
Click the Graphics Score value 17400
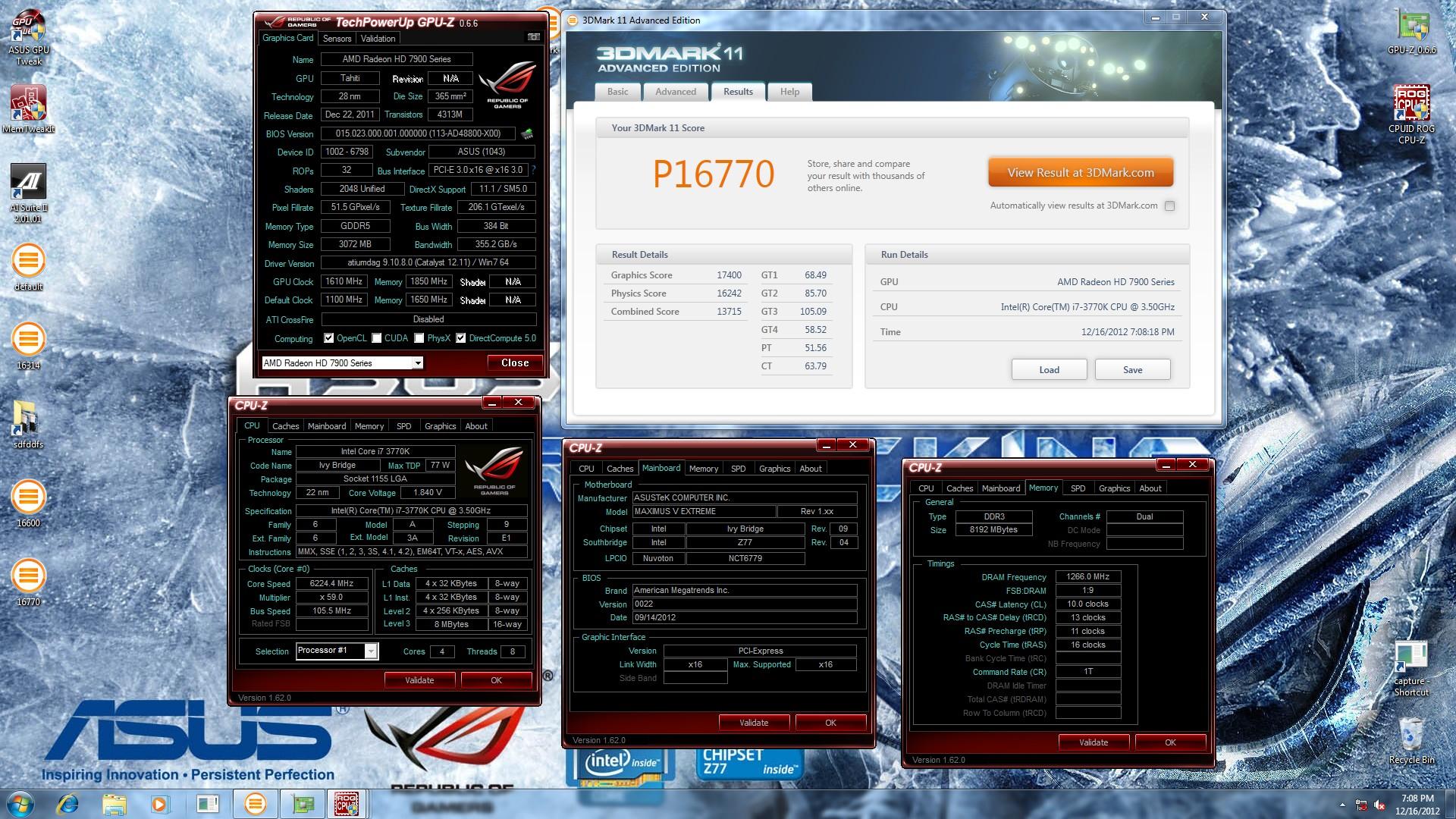pyautogui.click(x=729, y=275)
